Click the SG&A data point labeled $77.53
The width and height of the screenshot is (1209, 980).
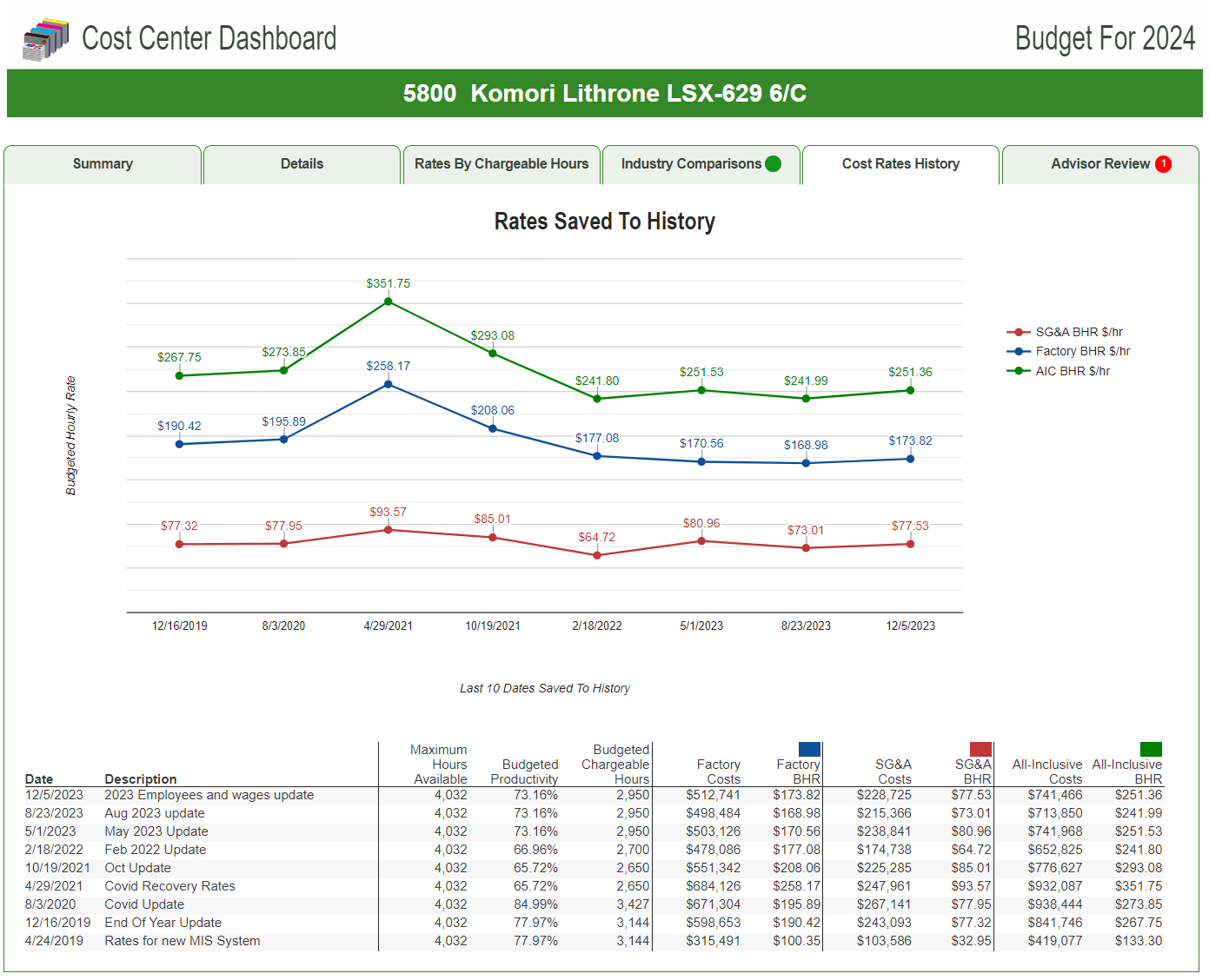[x=910, y=544]
